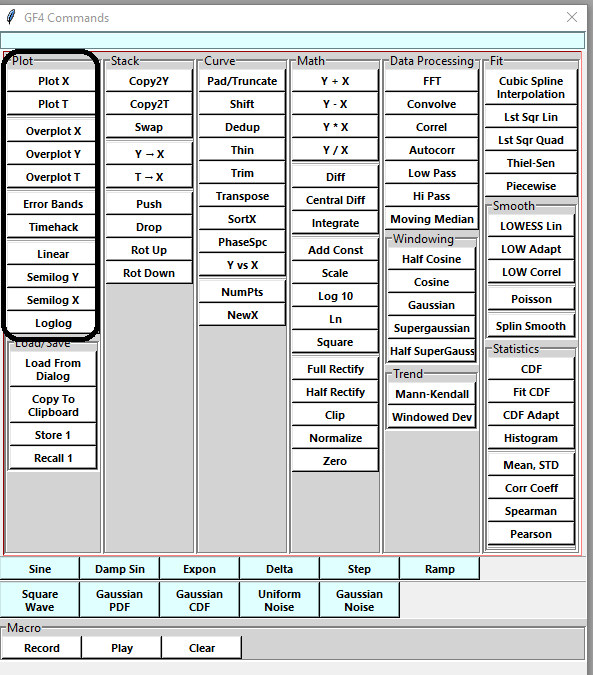593x675 pixels.
Task: Sort data with SortX
Action: tap(242, 219)
